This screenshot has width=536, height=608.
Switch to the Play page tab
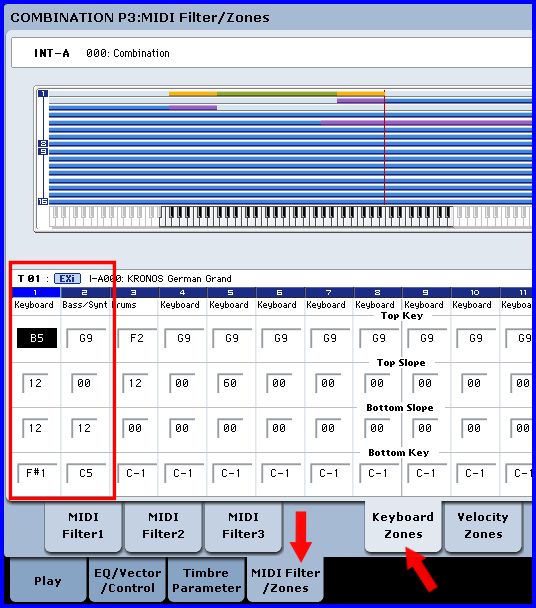pyautogui.click(x=47, y=580)
